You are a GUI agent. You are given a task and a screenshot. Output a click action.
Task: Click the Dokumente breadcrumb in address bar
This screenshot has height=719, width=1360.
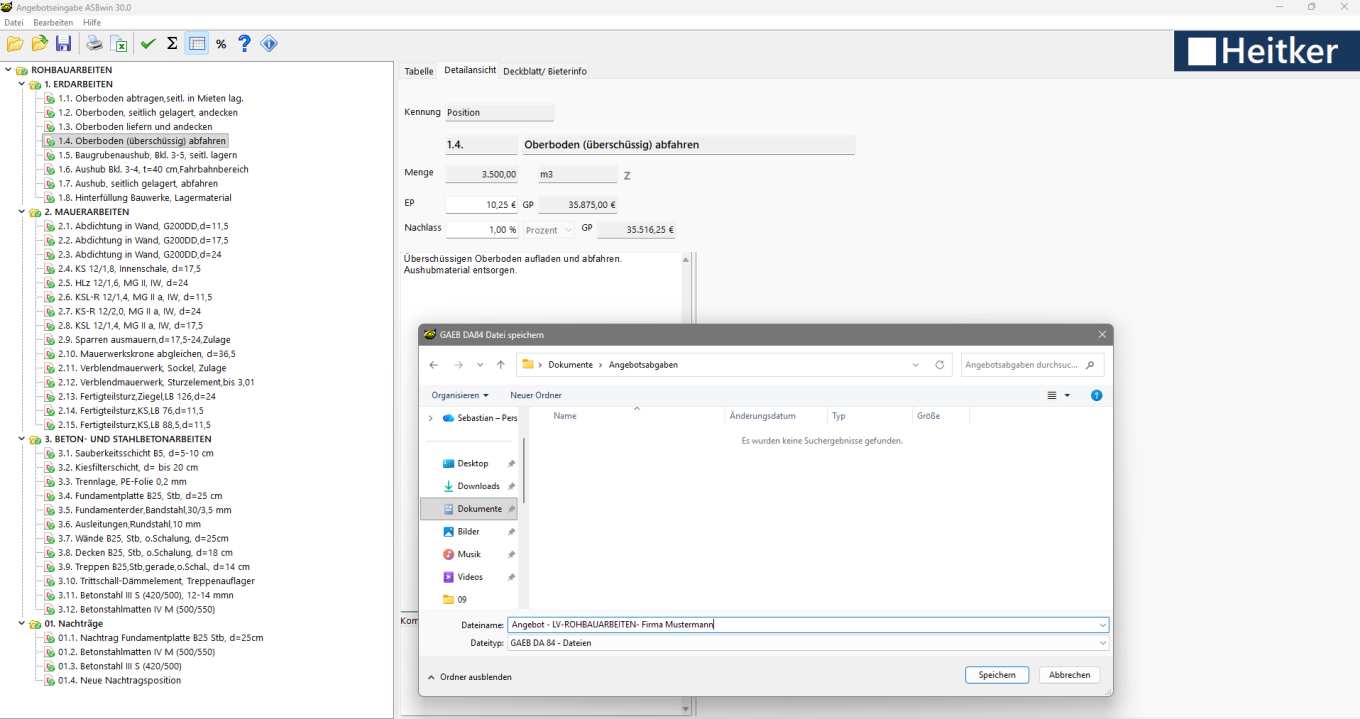(570, 365)
